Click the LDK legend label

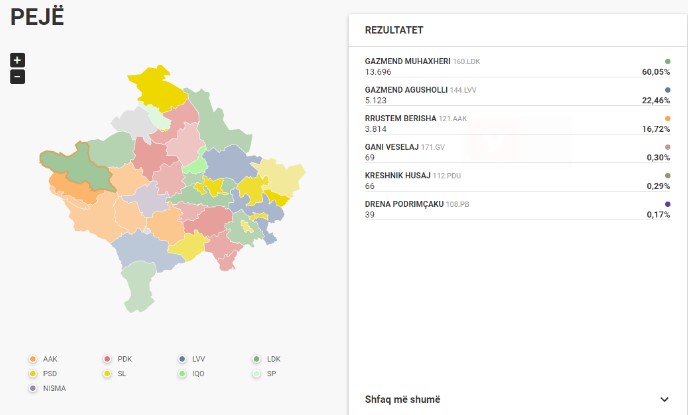click(274, 359)
